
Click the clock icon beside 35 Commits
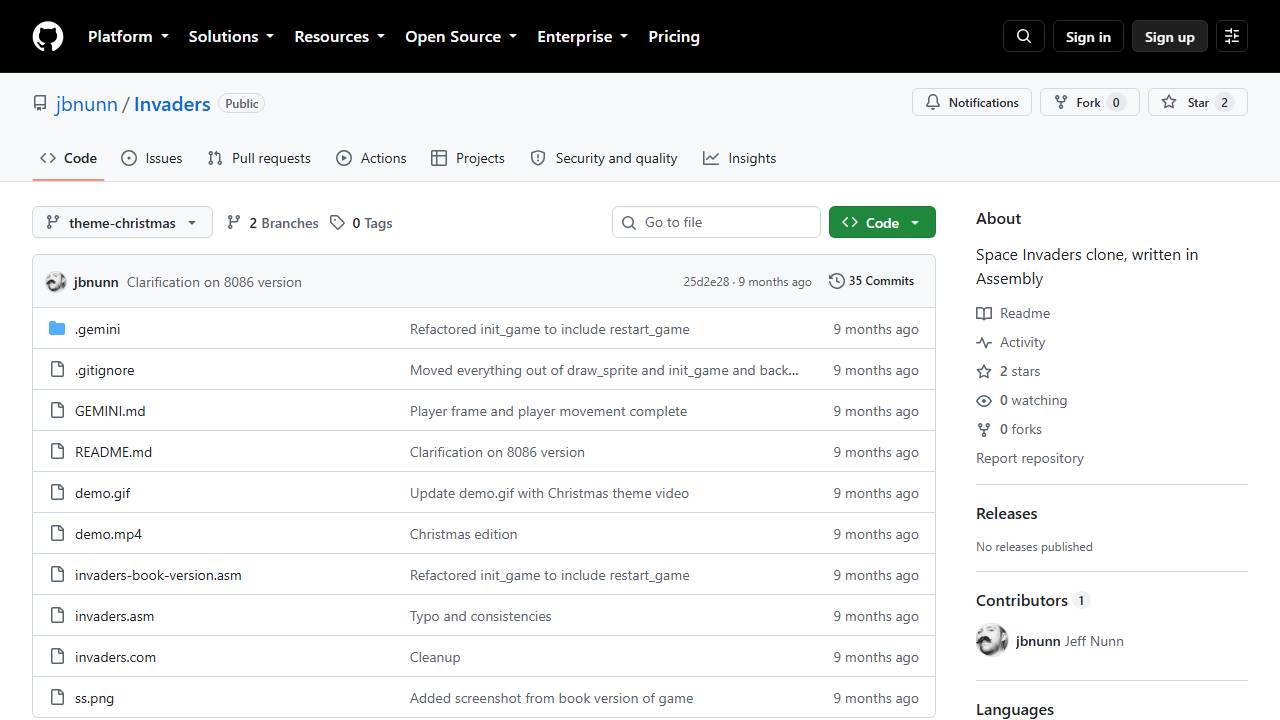coord(837,282)
